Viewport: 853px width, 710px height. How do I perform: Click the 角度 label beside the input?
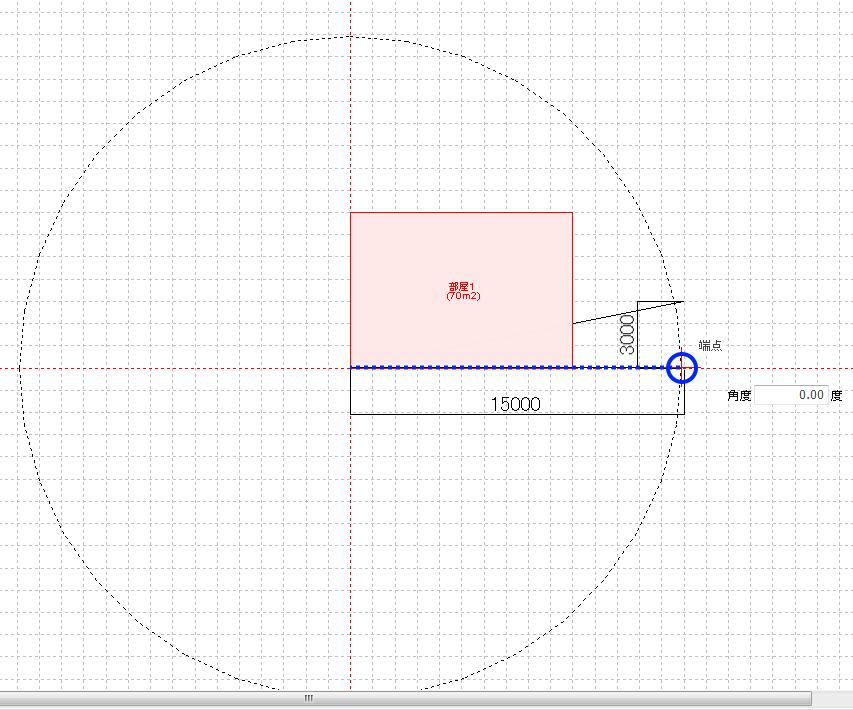click(739, 395)
